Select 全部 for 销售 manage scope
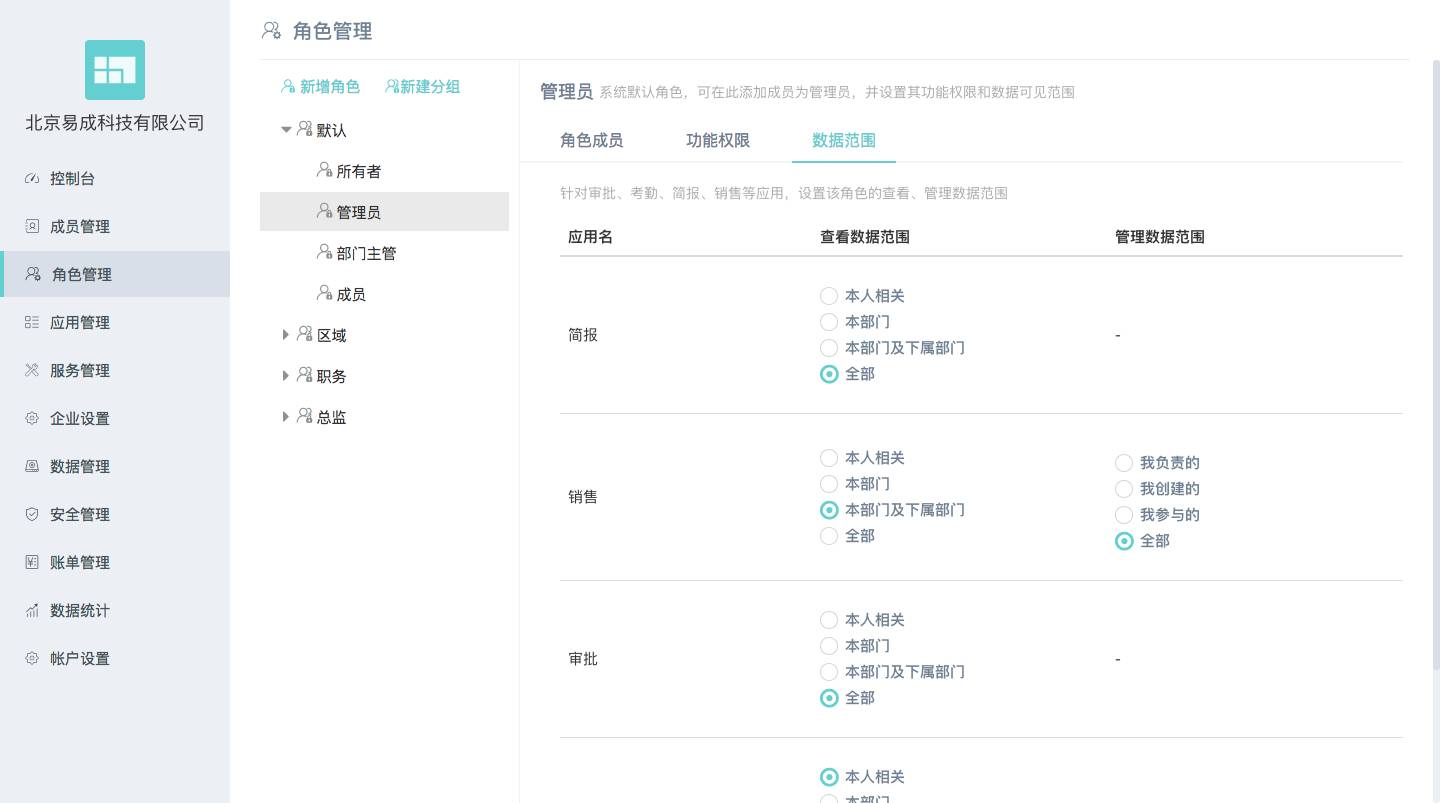Screen dimensions: 1440x803 point(1124,541)
